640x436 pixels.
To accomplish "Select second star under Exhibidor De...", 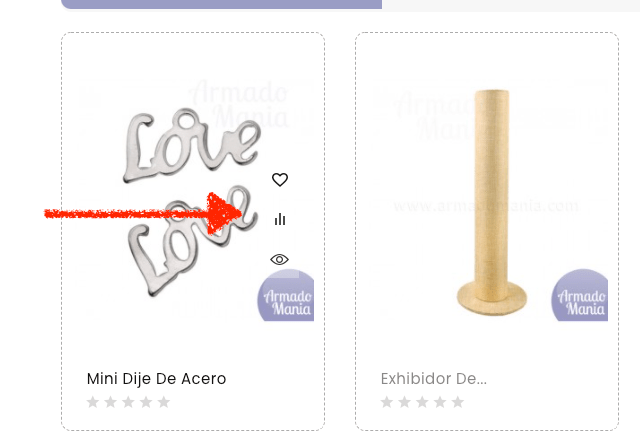I will [404, 402].
